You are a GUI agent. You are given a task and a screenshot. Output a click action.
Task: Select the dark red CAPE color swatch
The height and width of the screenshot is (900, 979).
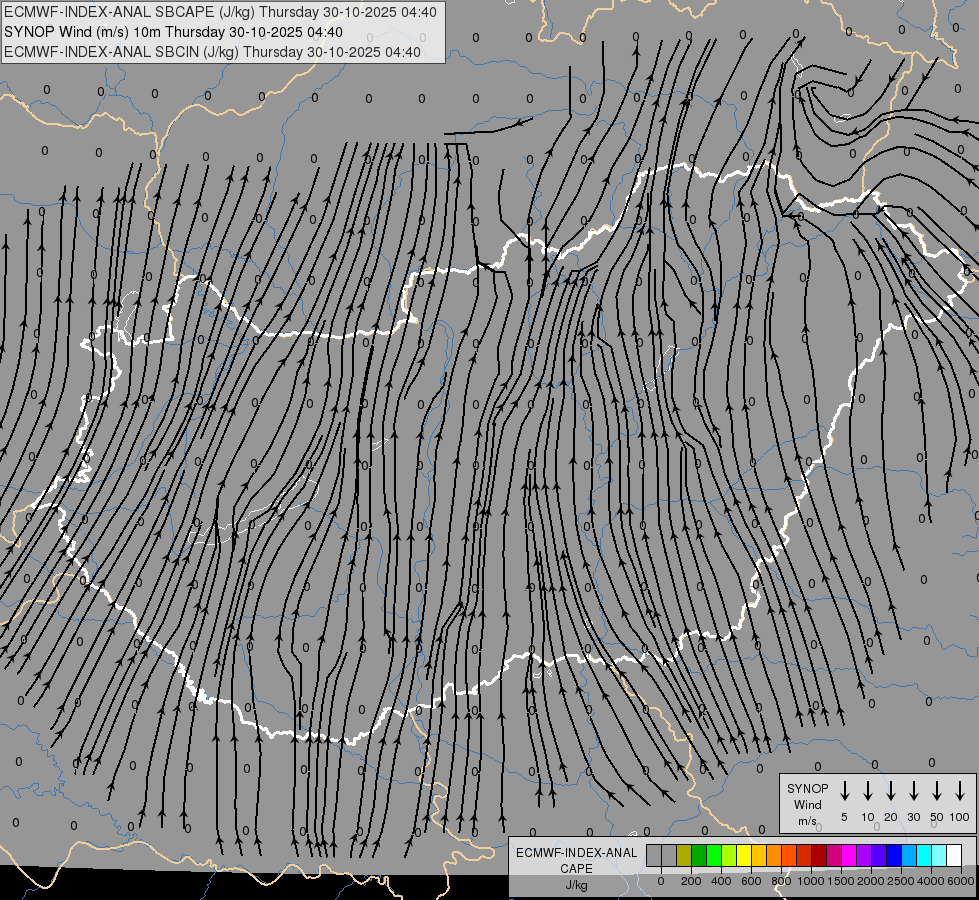pyautogui.click(x=820, y=855)
